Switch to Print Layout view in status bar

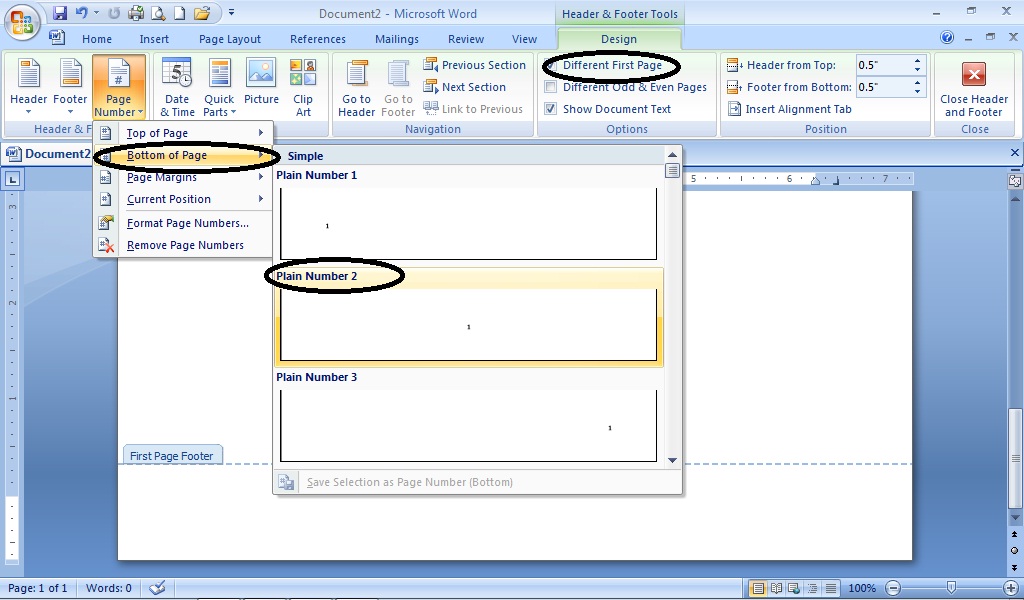click(x=758, y=588)
